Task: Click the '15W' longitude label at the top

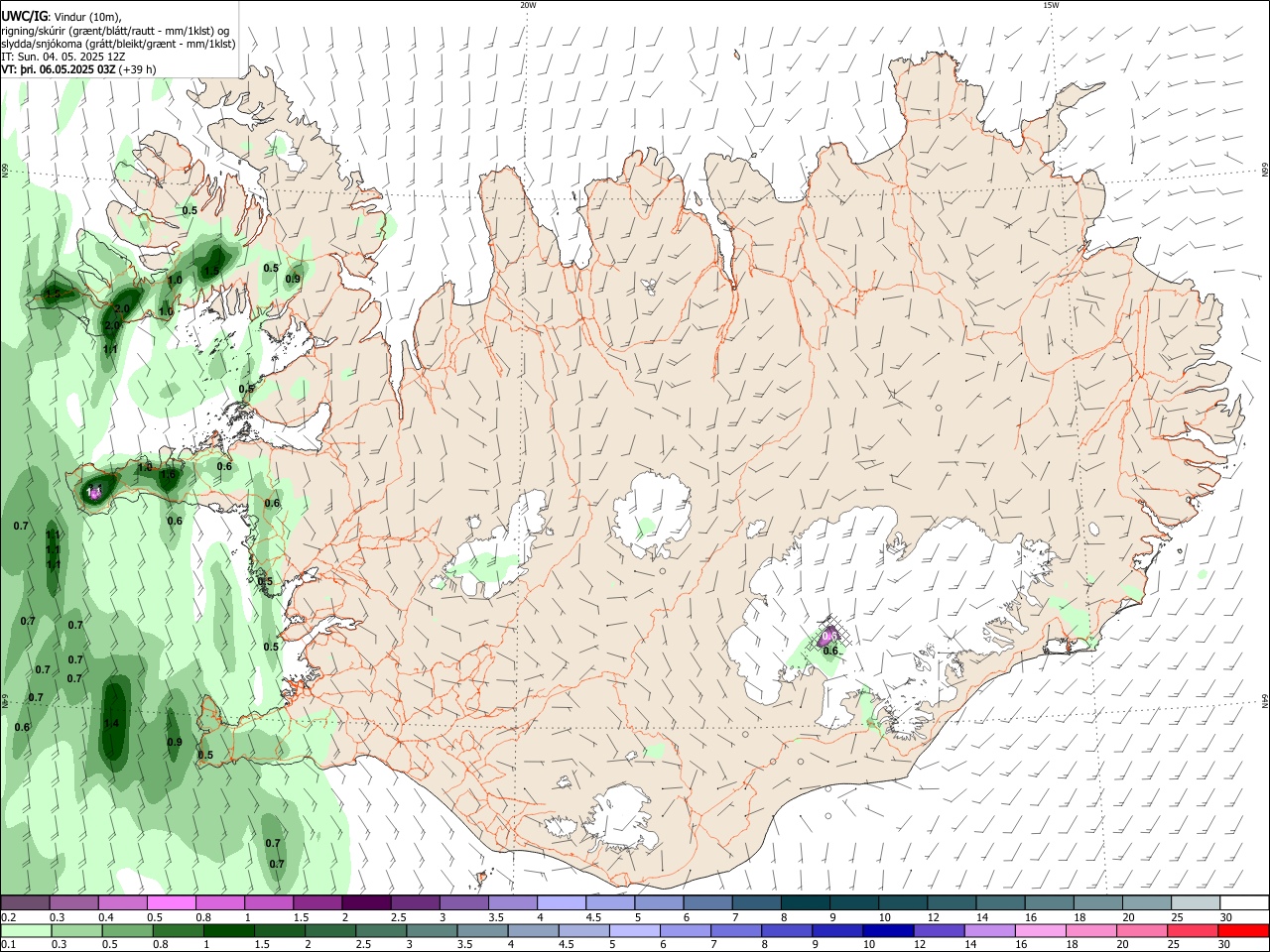Action: 1051,5
